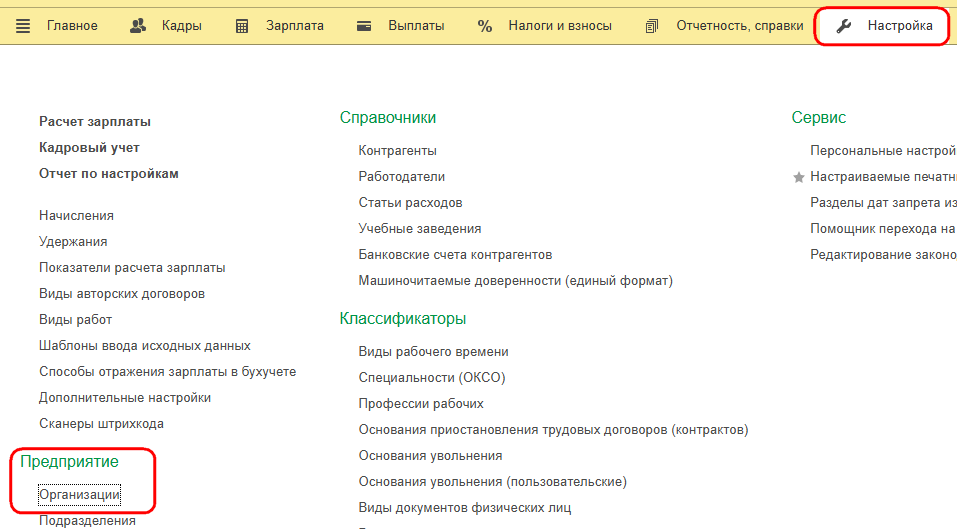Open Показатели расчета зарплаты
This screenshot has height=529, width=957.
point(132,267)
